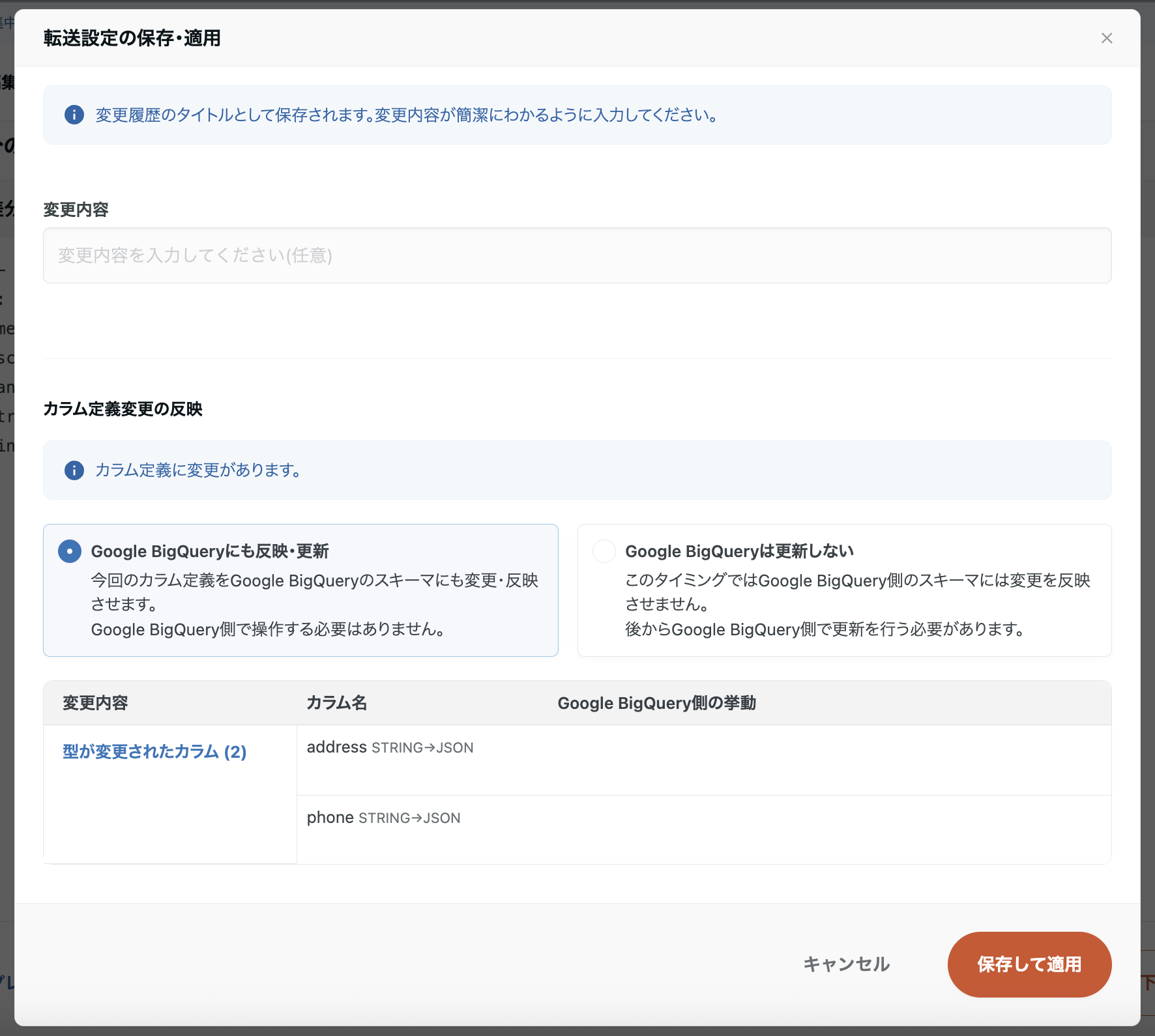
Task: Click the placeholder text 変更内容を入力してください(任意)
Action: coord(195,255)
